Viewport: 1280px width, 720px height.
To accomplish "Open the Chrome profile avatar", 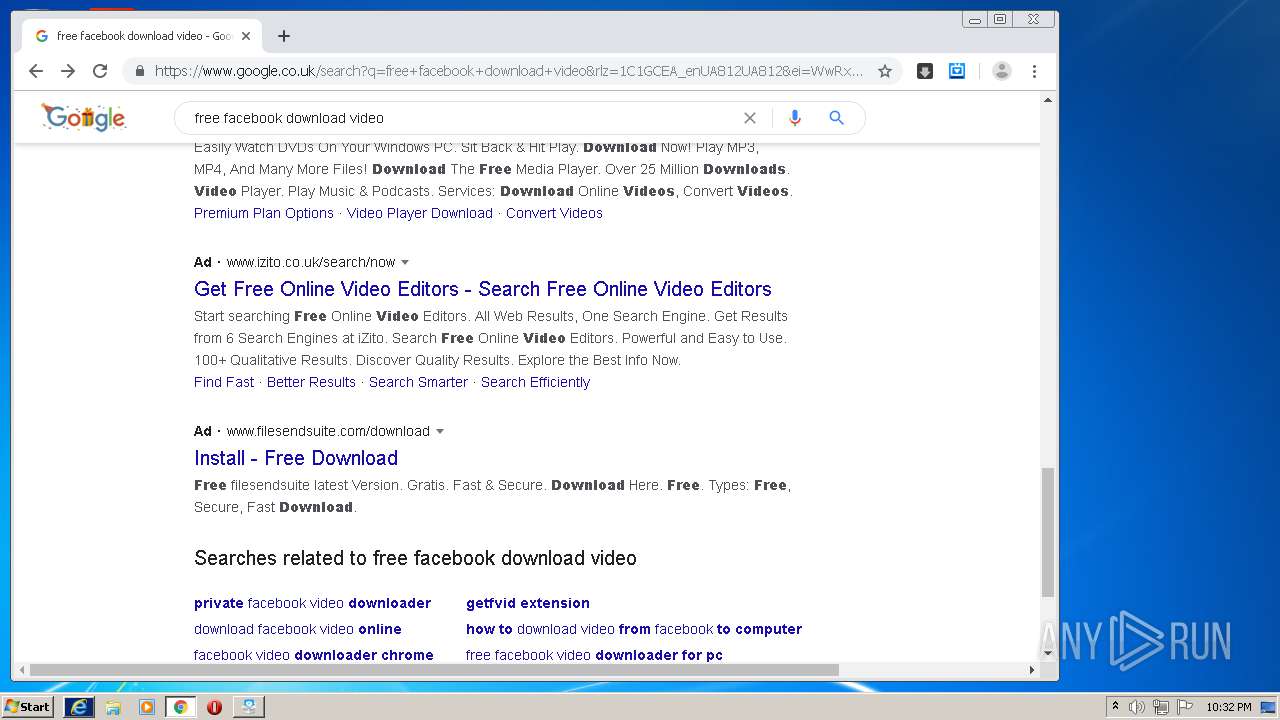I will [x=1002, y=71].
